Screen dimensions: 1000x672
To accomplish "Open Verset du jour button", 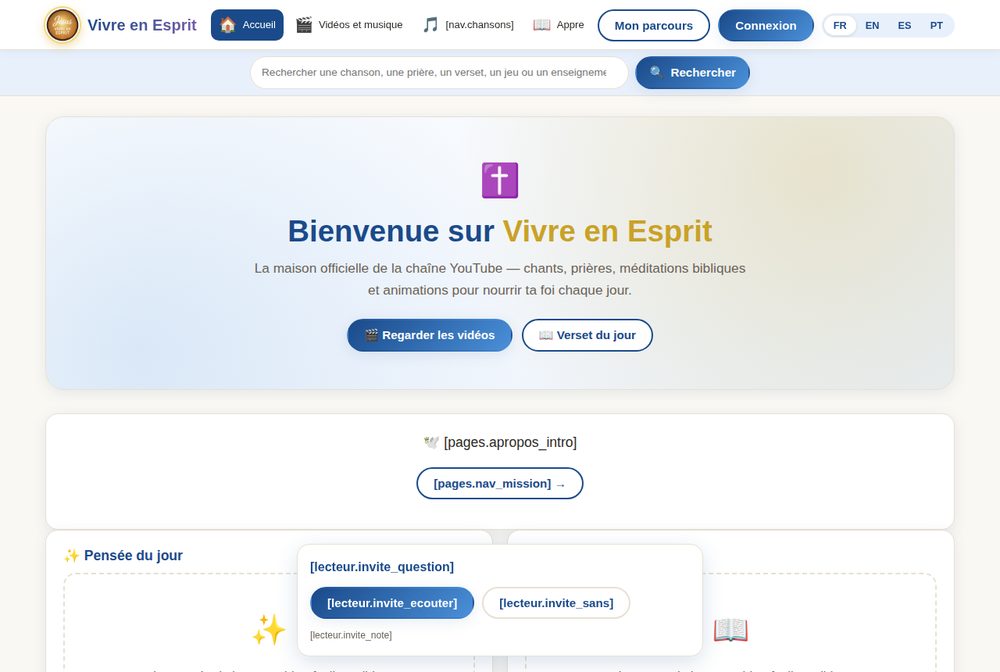I will click(x=587, y=335).
